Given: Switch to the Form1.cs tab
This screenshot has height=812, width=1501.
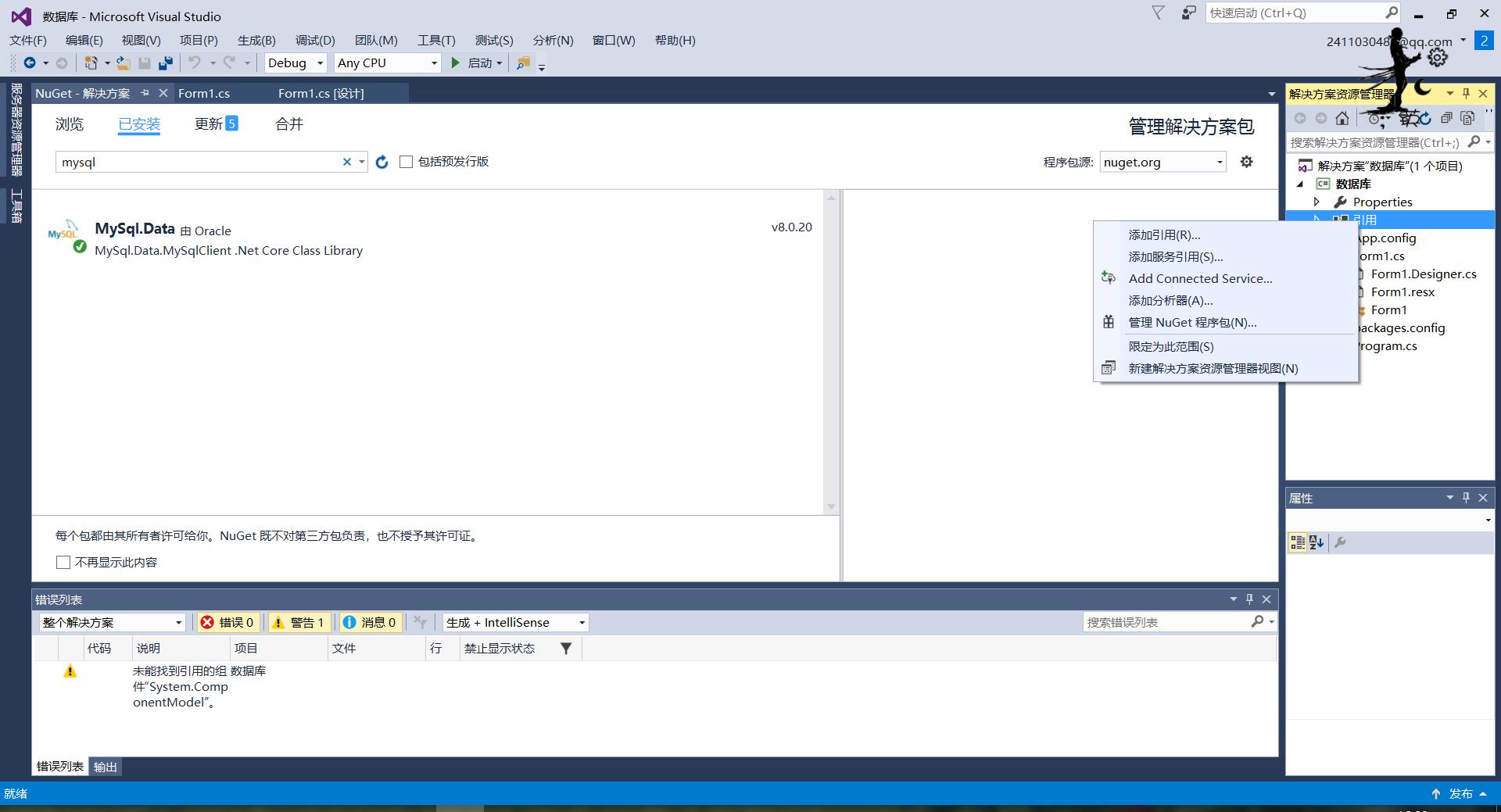Looking at the screenshot, I should [204, 93].
